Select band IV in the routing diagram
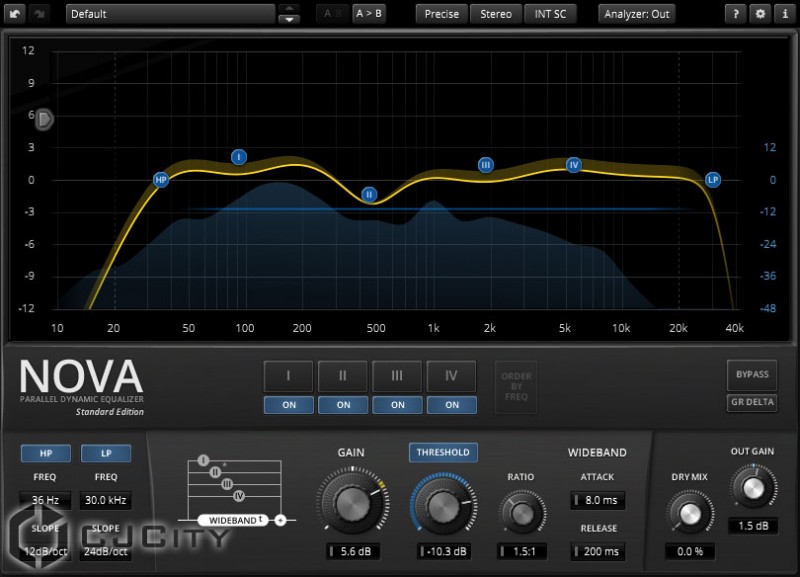Screen dimensions: 800x577 (239, 496)
